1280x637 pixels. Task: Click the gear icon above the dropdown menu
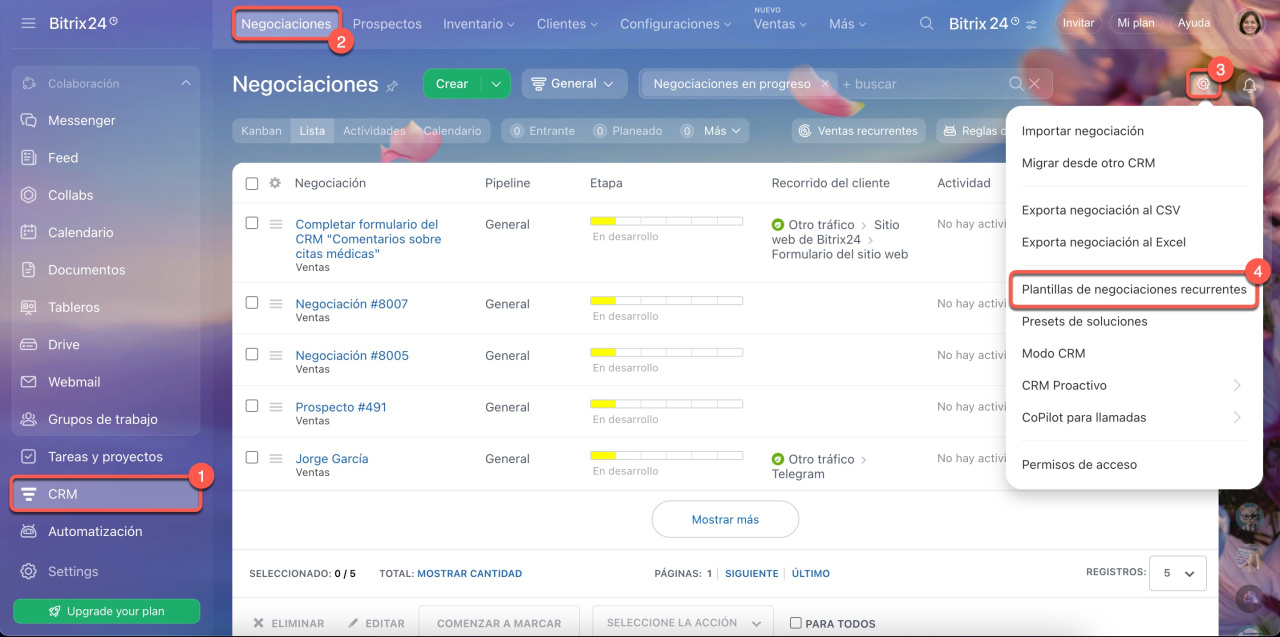click(1204, 85)
